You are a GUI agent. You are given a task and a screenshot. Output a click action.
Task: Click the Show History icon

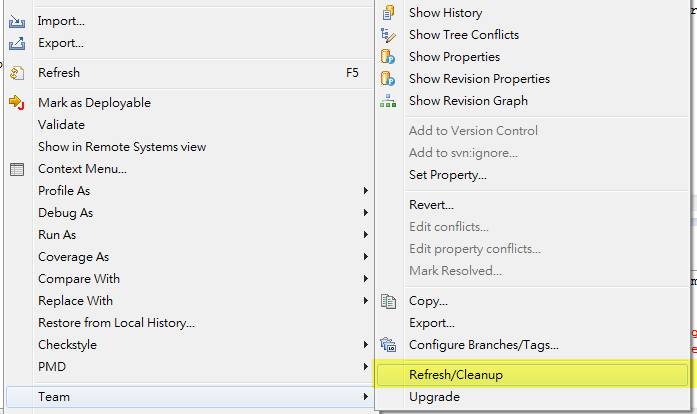coord(389,13)
